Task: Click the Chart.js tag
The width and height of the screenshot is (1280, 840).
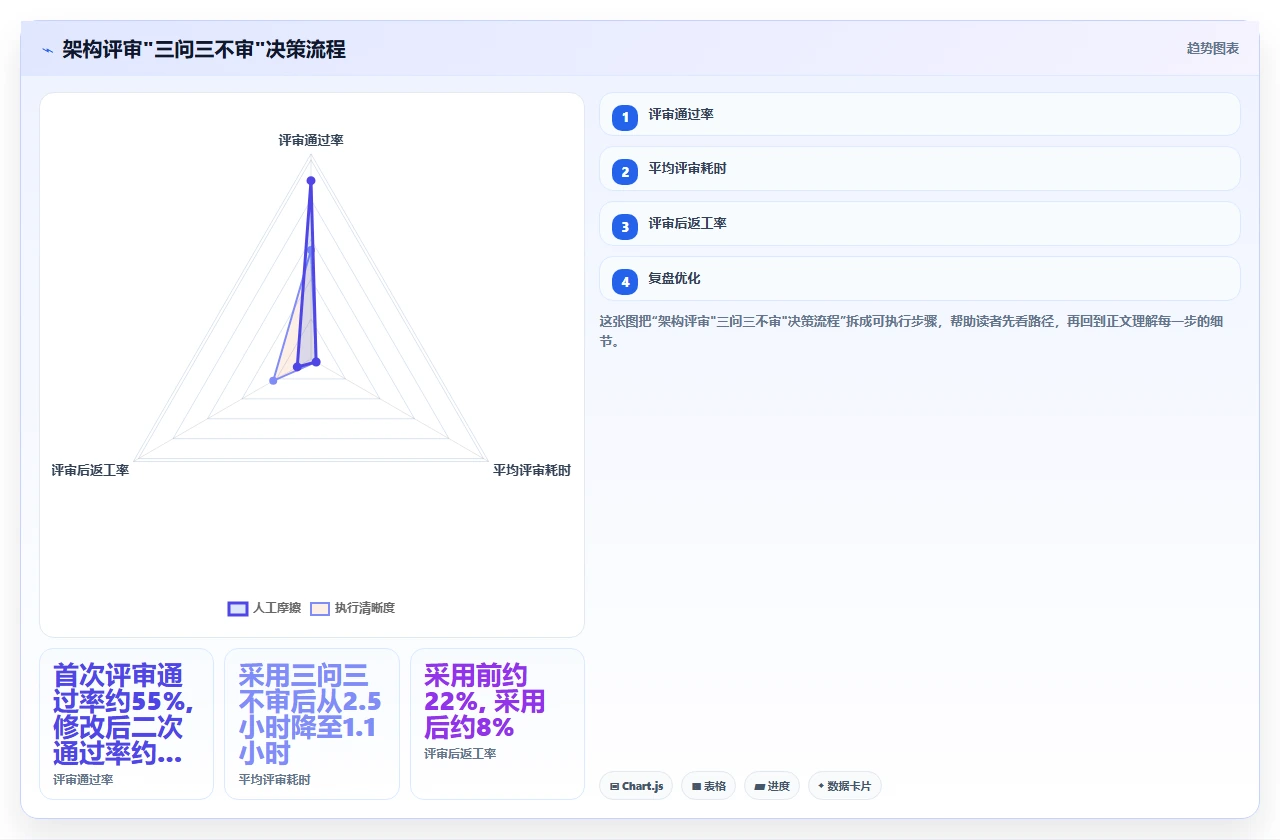Action: tap(636, 786)
